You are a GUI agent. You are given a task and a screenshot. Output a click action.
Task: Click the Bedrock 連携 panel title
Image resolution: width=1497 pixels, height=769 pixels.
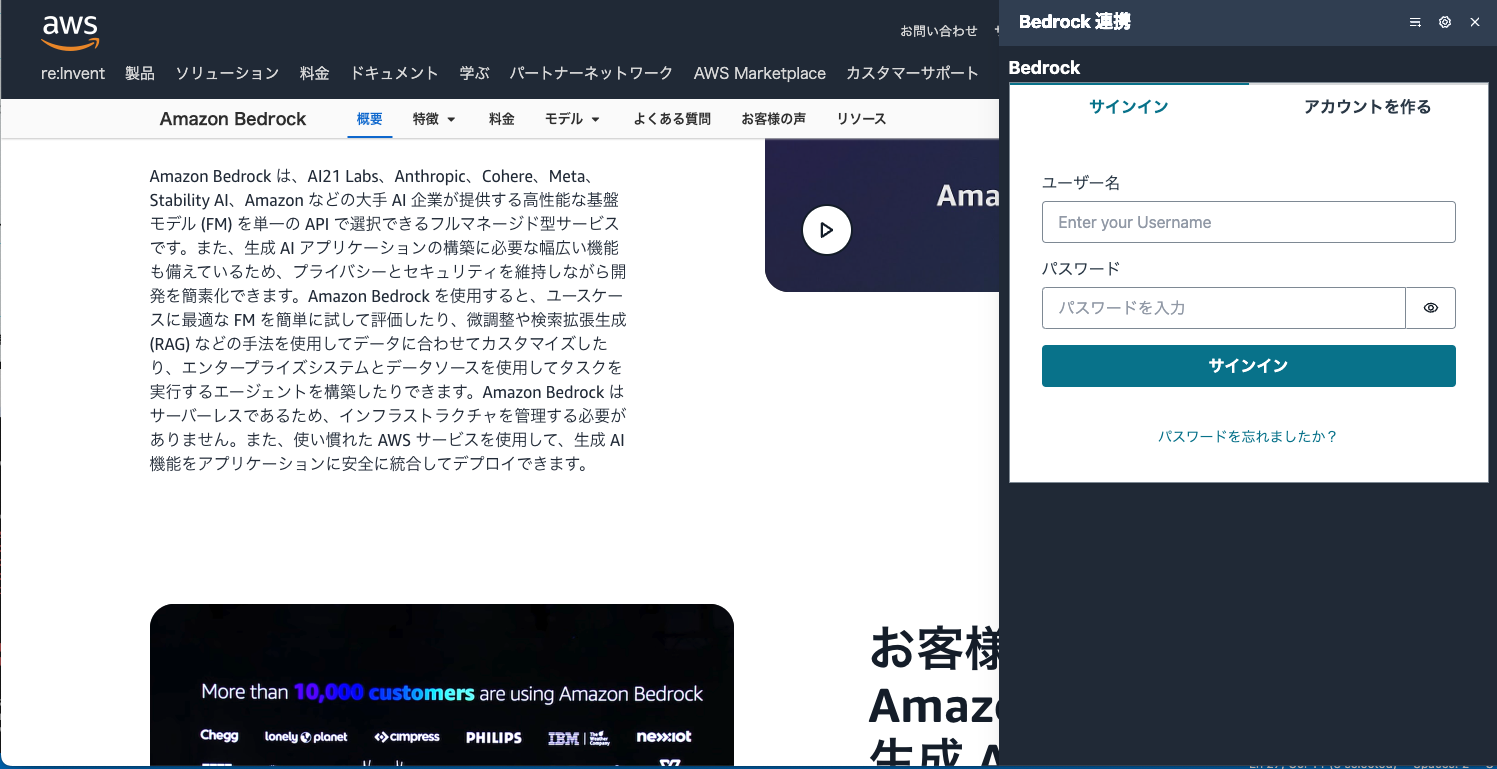(x=1075, y=22)
